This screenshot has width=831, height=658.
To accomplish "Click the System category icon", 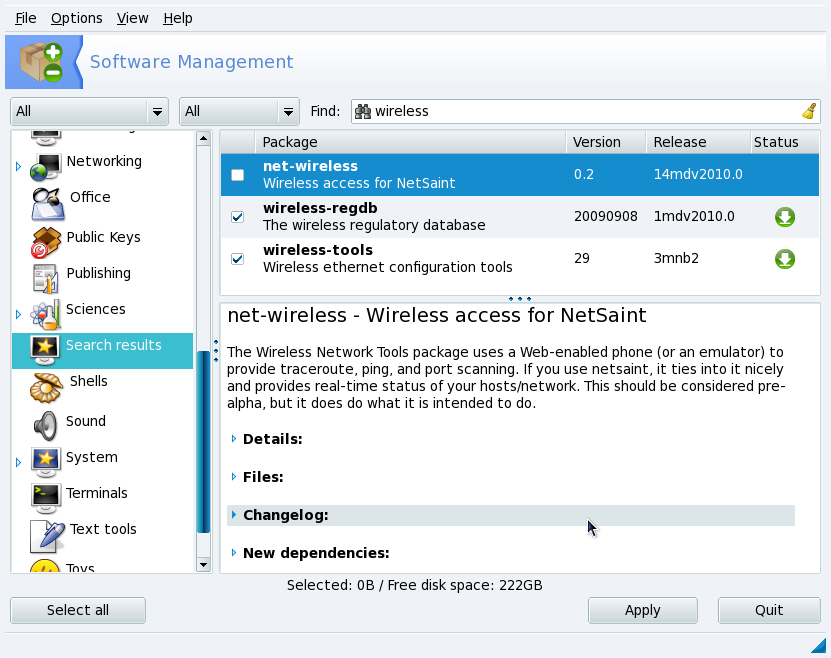I will 45,462.
